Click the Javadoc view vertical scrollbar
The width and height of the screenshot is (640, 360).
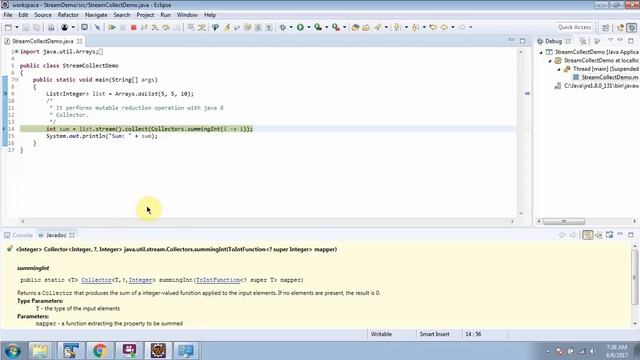(635, 278)
